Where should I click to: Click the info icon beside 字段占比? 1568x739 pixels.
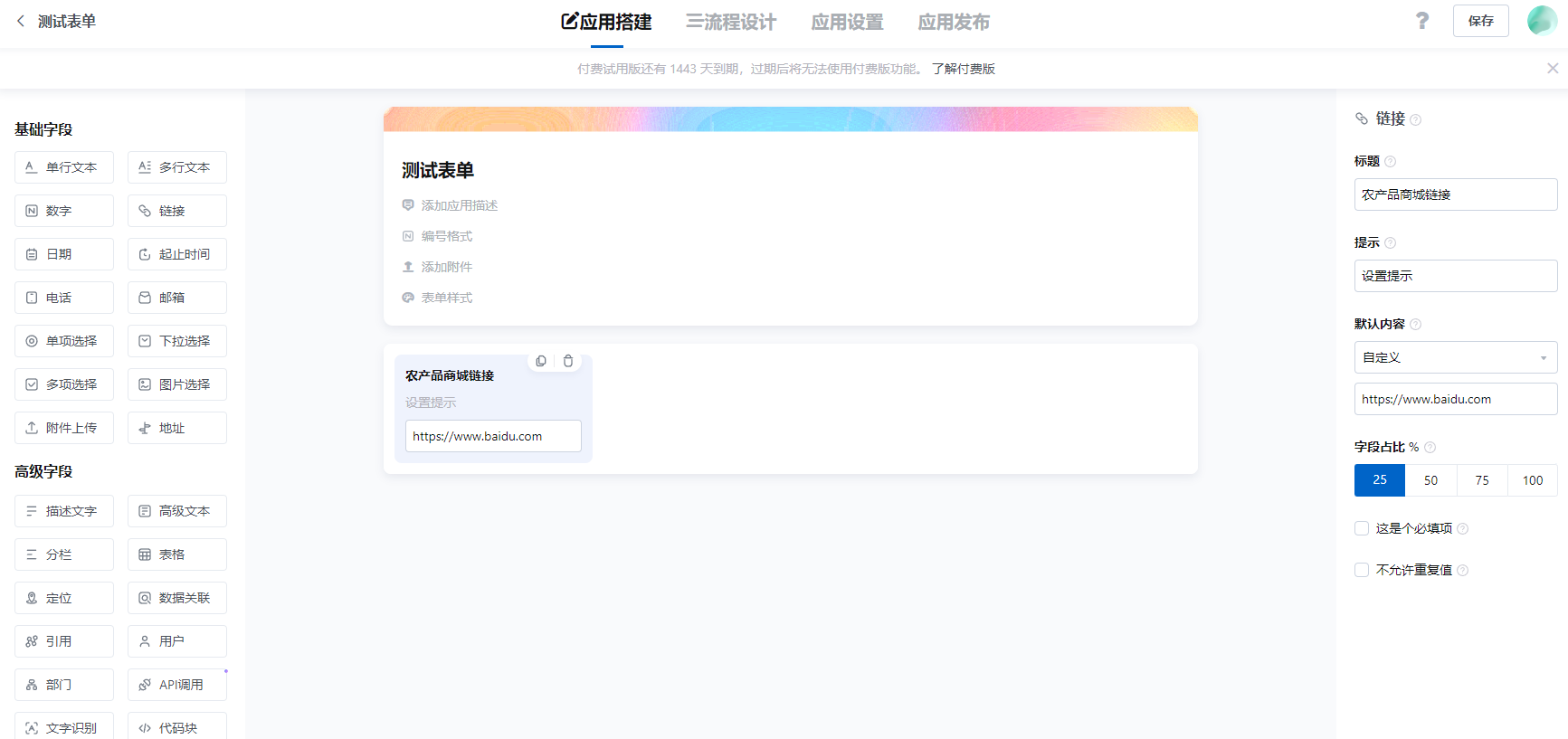point(1430,448)
